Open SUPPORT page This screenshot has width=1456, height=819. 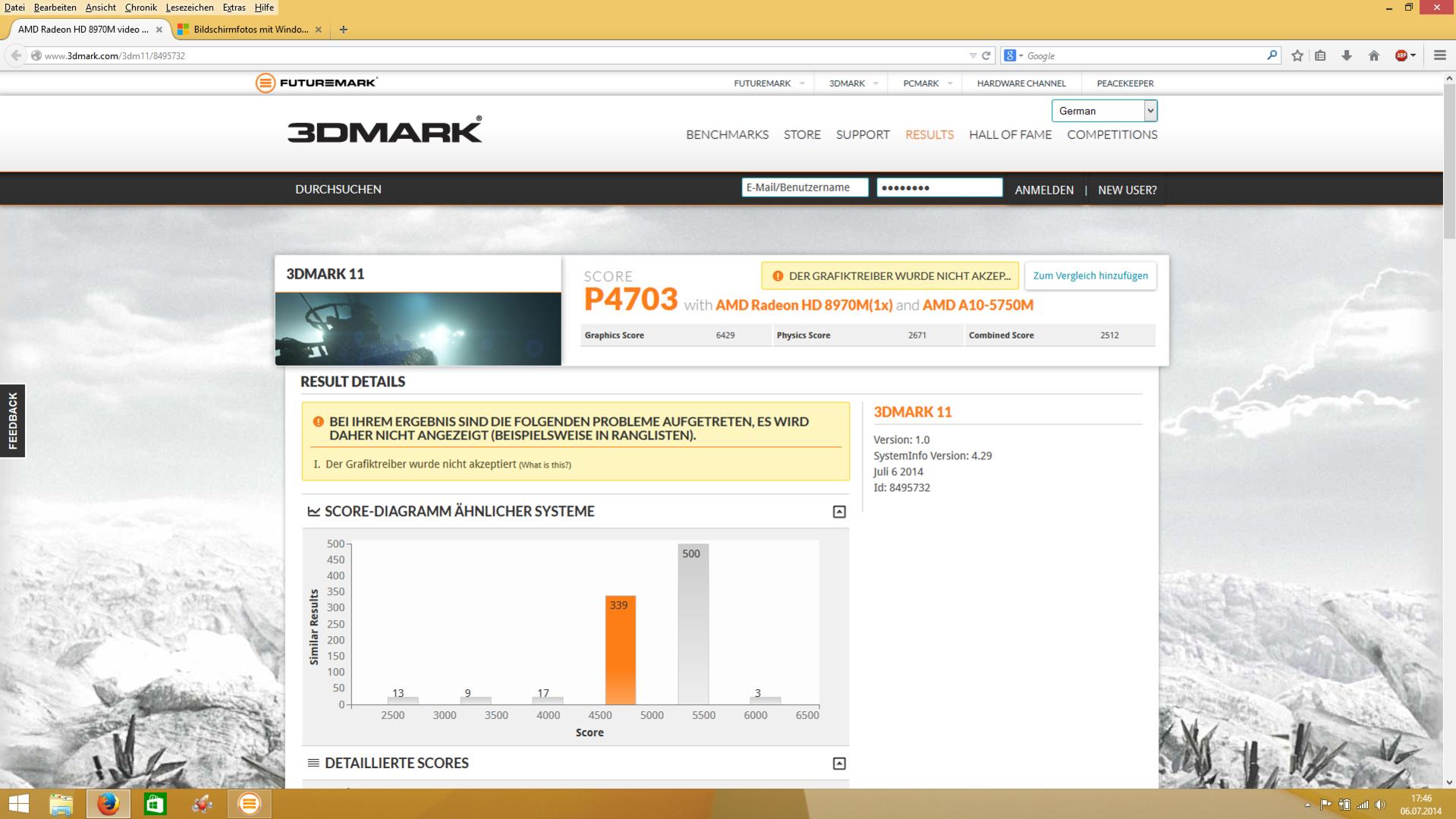pyautogui.click(x=863, y=134)
